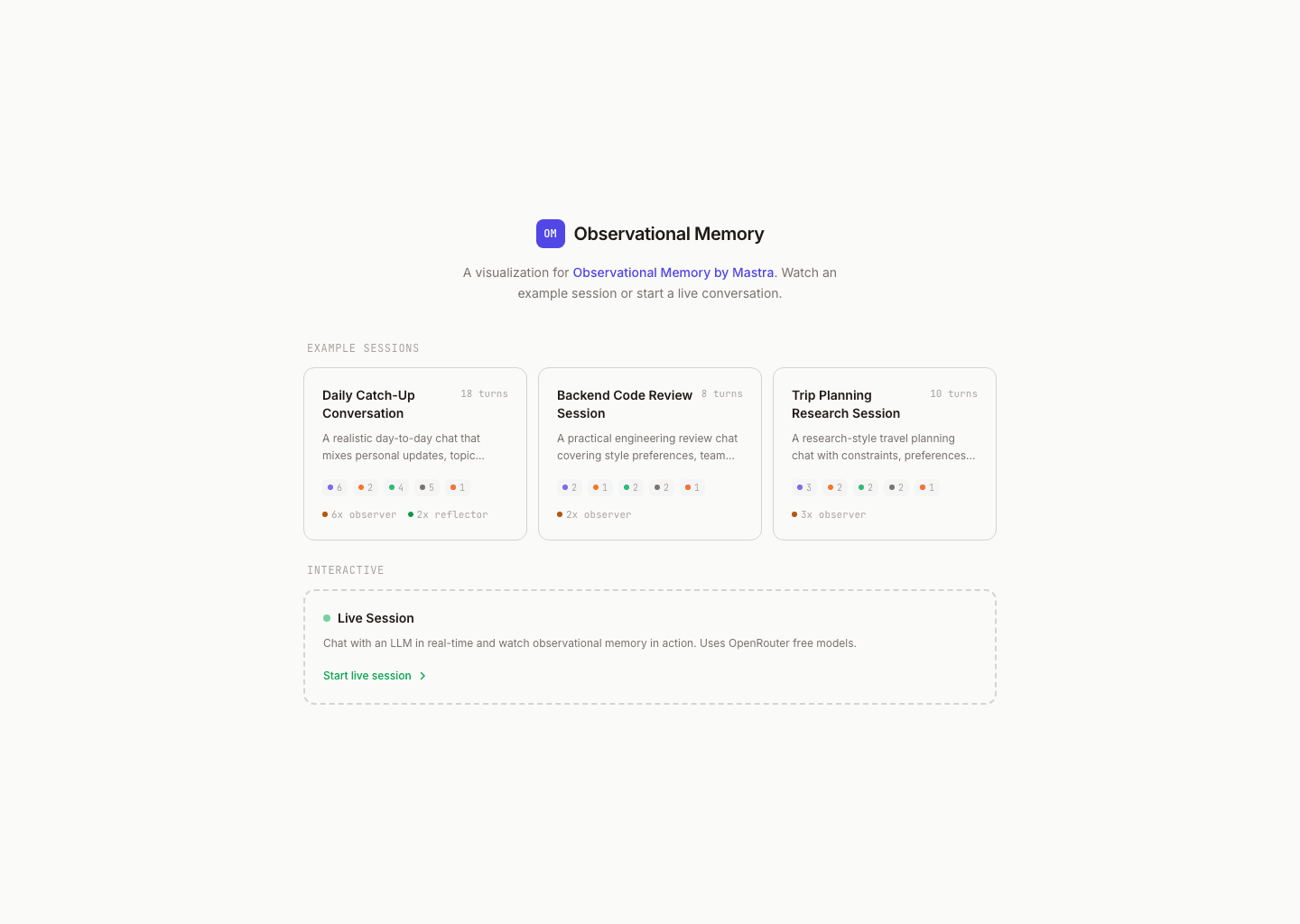Click the "3x observer" indicator on Trip Planning card
The width and height of the screenshot is (1300, 924).
(828, 514)
